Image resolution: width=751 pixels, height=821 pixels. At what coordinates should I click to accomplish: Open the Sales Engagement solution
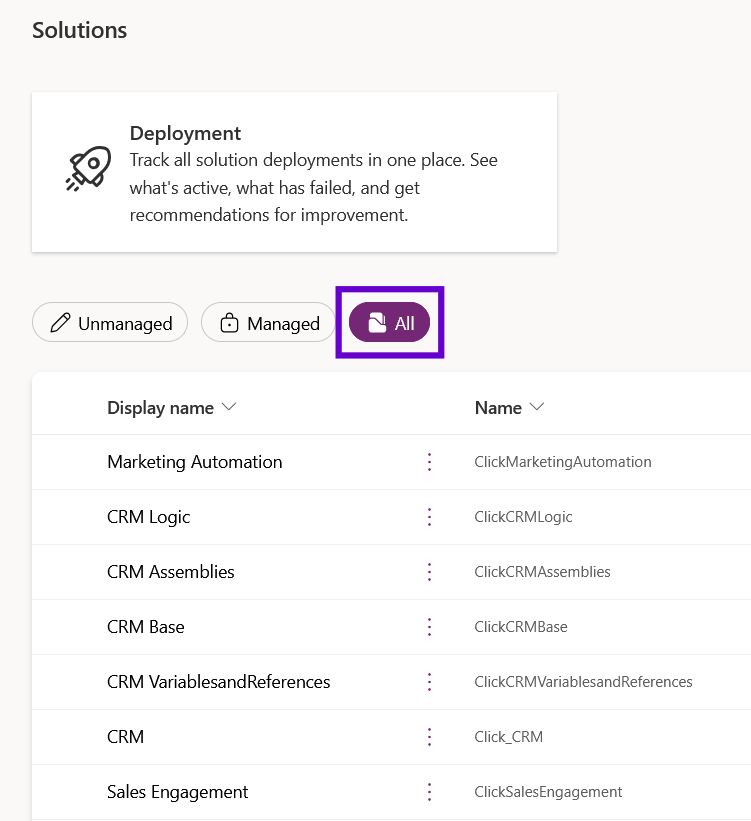pos(178,792)
